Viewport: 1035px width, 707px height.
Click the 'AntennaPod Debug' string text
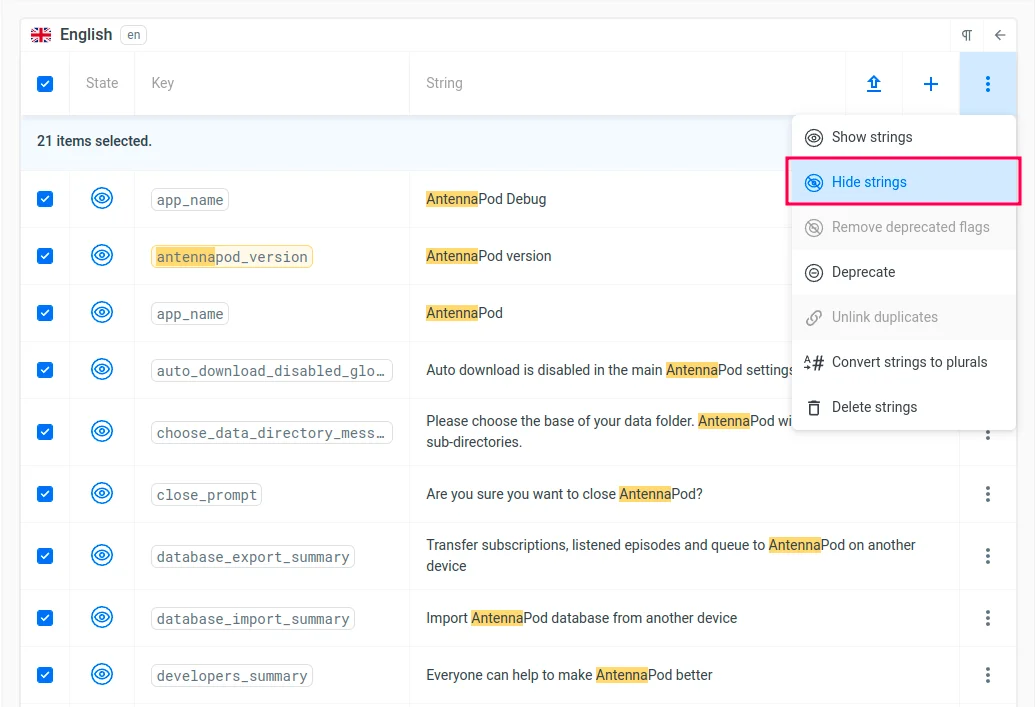point(486,199)
